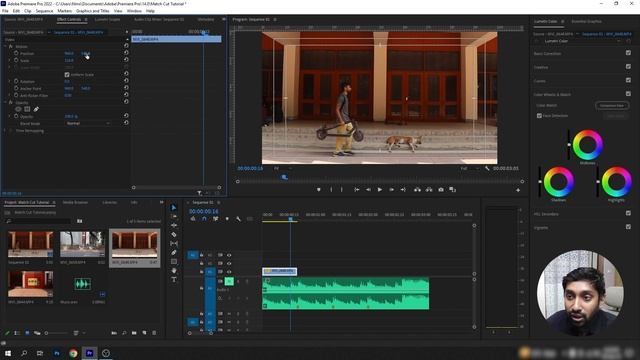Screen dimensions: 640x360
Task: Play the program monitor video
Action: pos(380,190)
